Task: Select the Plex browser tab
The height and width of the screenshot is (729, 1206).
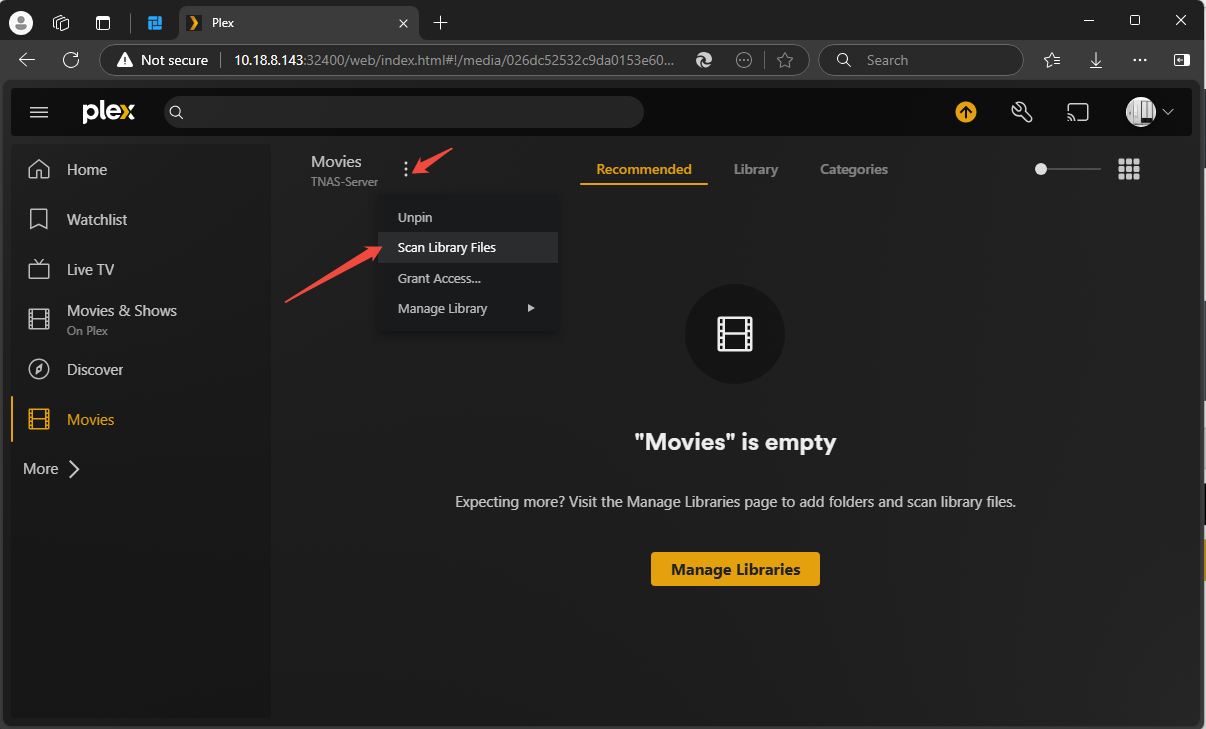Action: pyautogui.click(x=299, y=22)
